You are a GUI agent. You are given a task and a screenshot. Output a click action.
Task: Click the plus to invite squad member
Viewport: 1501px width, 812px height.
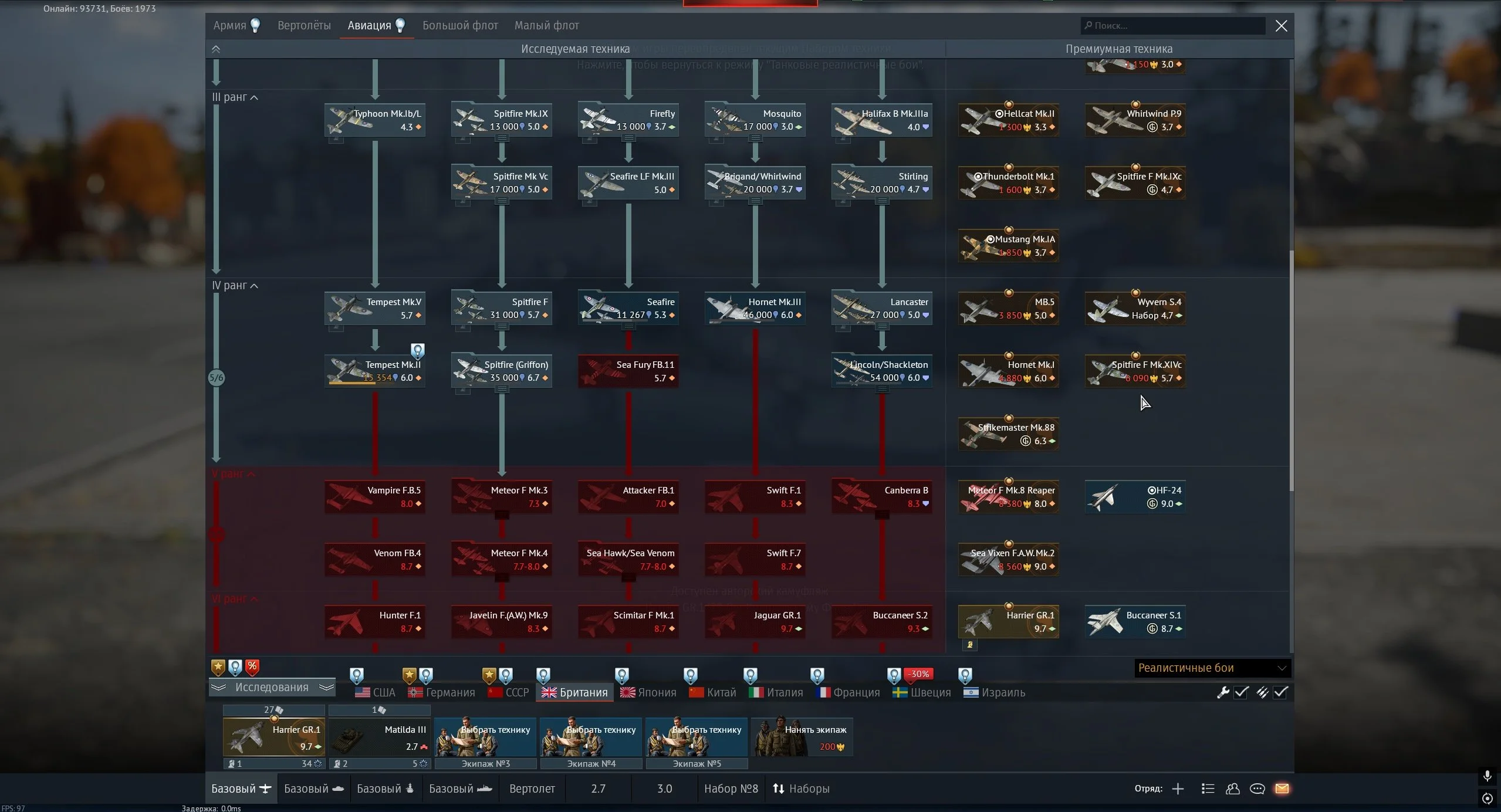[x=1178, y=789]
